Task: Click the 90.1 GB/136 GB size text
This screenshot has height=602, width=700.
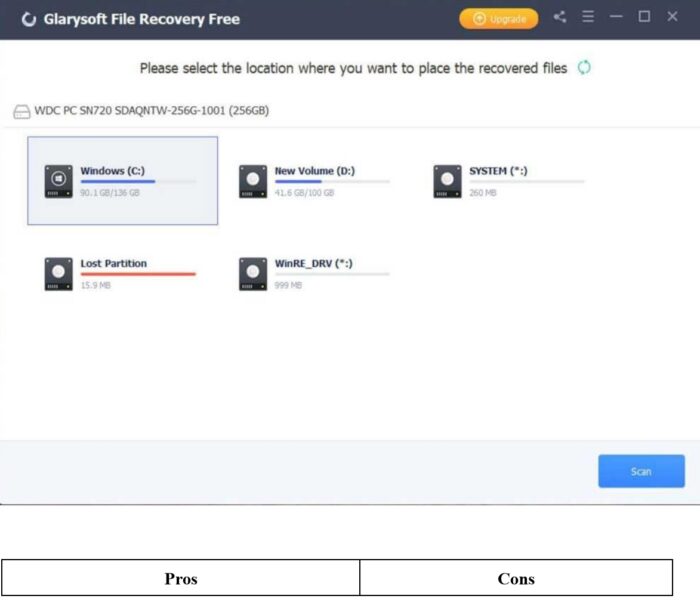Action: click(110, 193)
